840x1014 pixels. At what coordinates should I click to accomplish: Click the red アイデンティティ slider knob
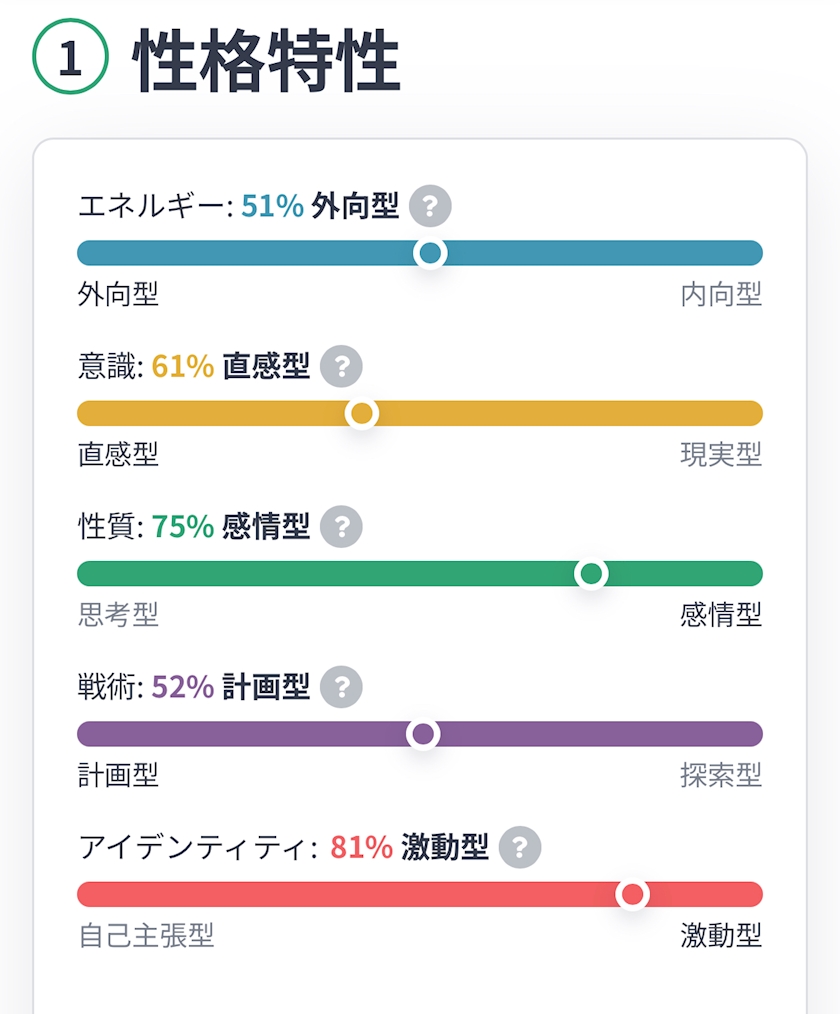point(632,894)
